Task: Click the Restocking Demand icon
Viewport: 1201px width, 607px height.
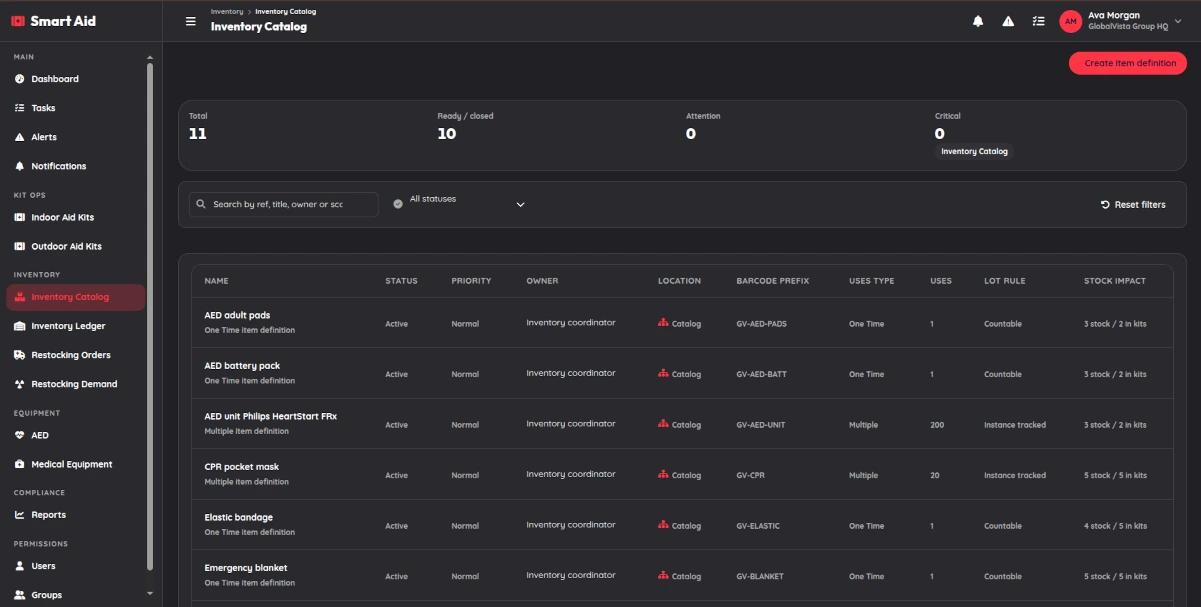Action: 20,384
